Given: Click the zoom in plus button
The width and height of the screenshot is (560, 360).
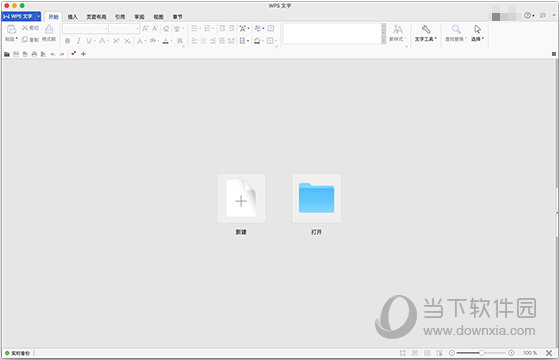Looking at the screenshot, I should [x=511, y=353].
